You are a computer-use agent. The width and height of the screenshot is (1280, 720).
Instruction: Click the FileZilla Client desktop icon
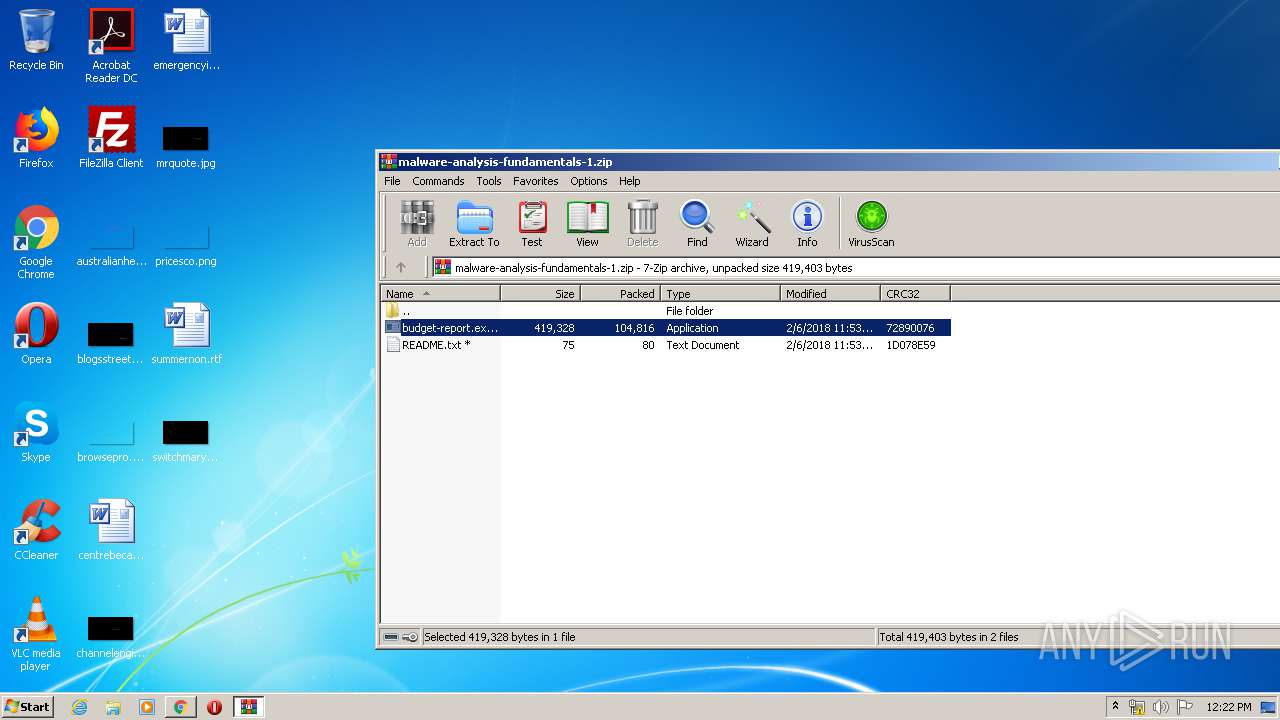[x=111, y=138]
